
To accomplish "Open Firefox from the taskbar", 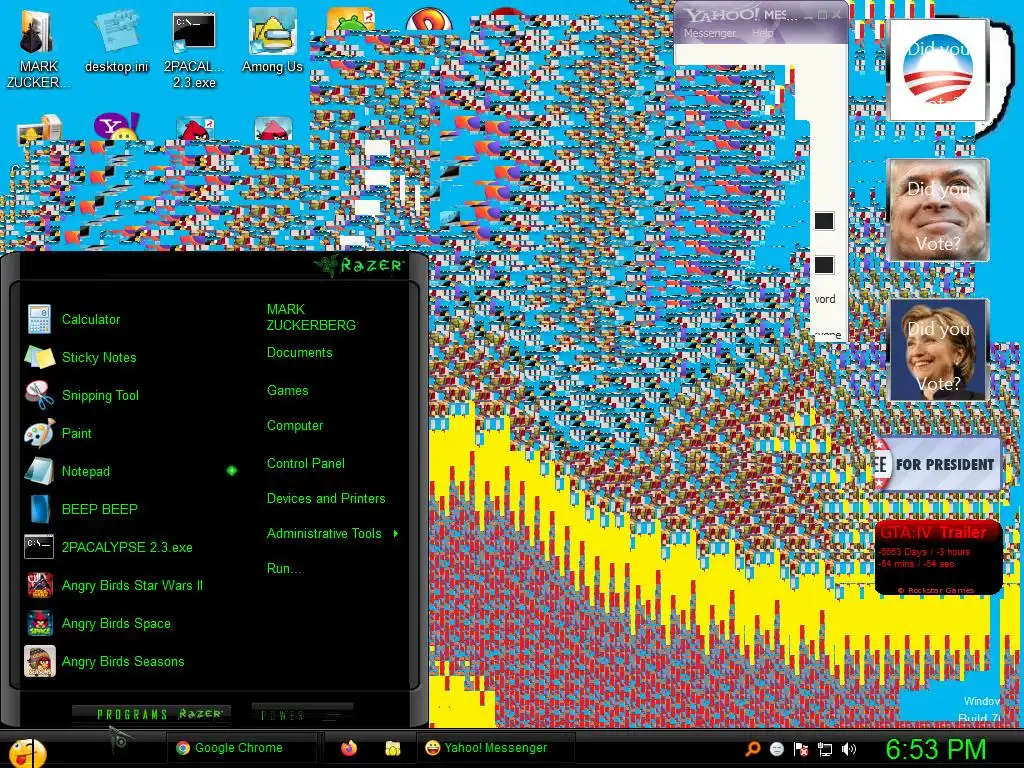I will pos(349,748).
